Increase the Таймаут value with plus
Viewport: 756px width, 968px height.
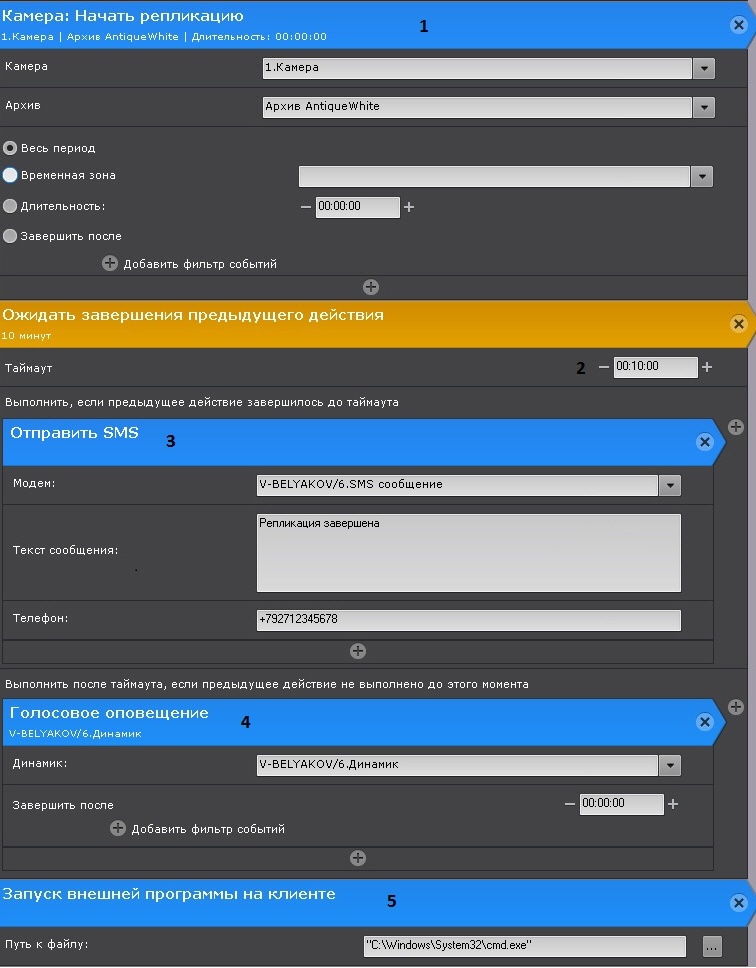click(707, 367)
